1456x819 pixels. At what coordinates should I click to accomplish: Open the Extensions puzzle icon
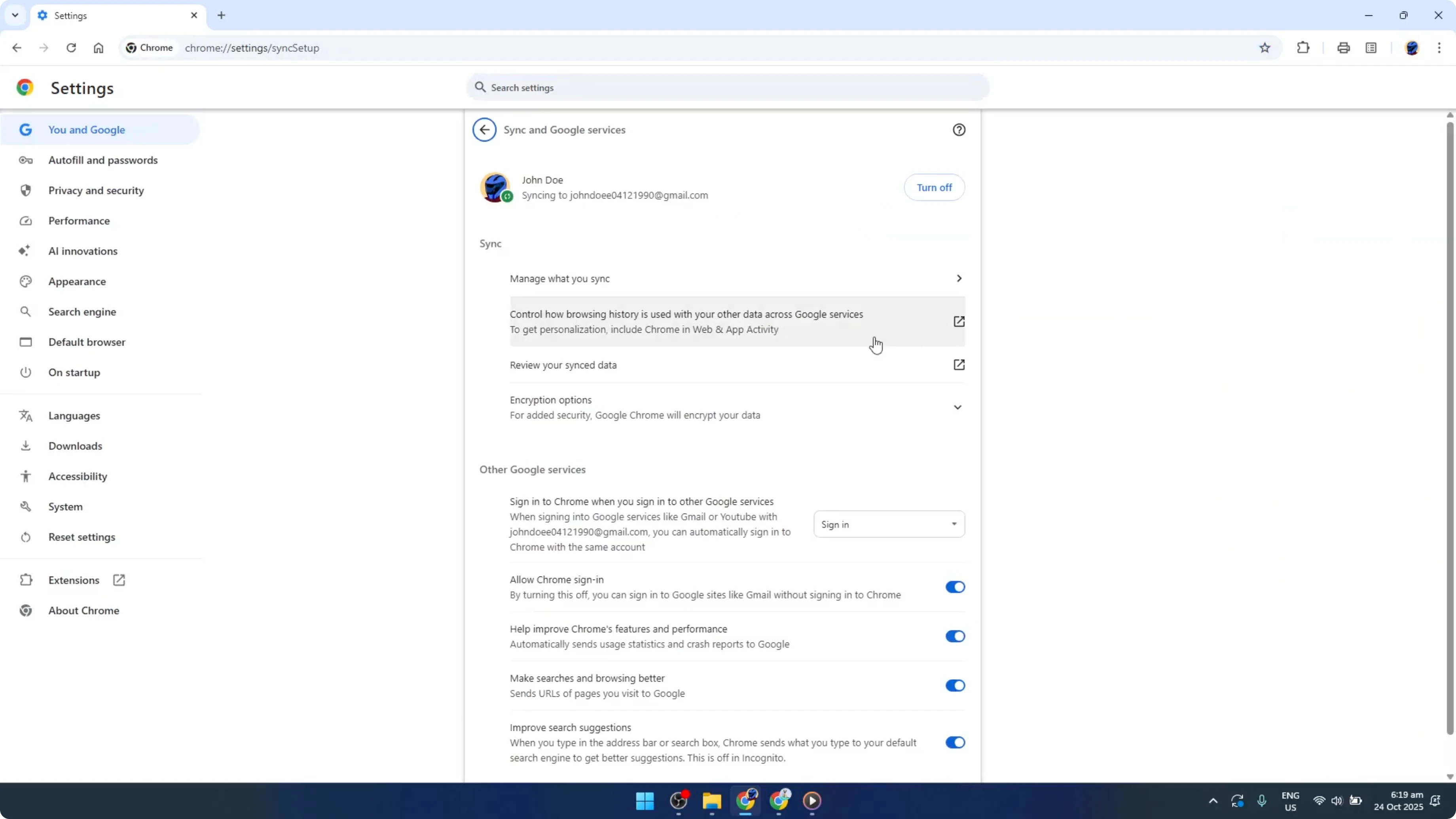tap(1303, 47)
